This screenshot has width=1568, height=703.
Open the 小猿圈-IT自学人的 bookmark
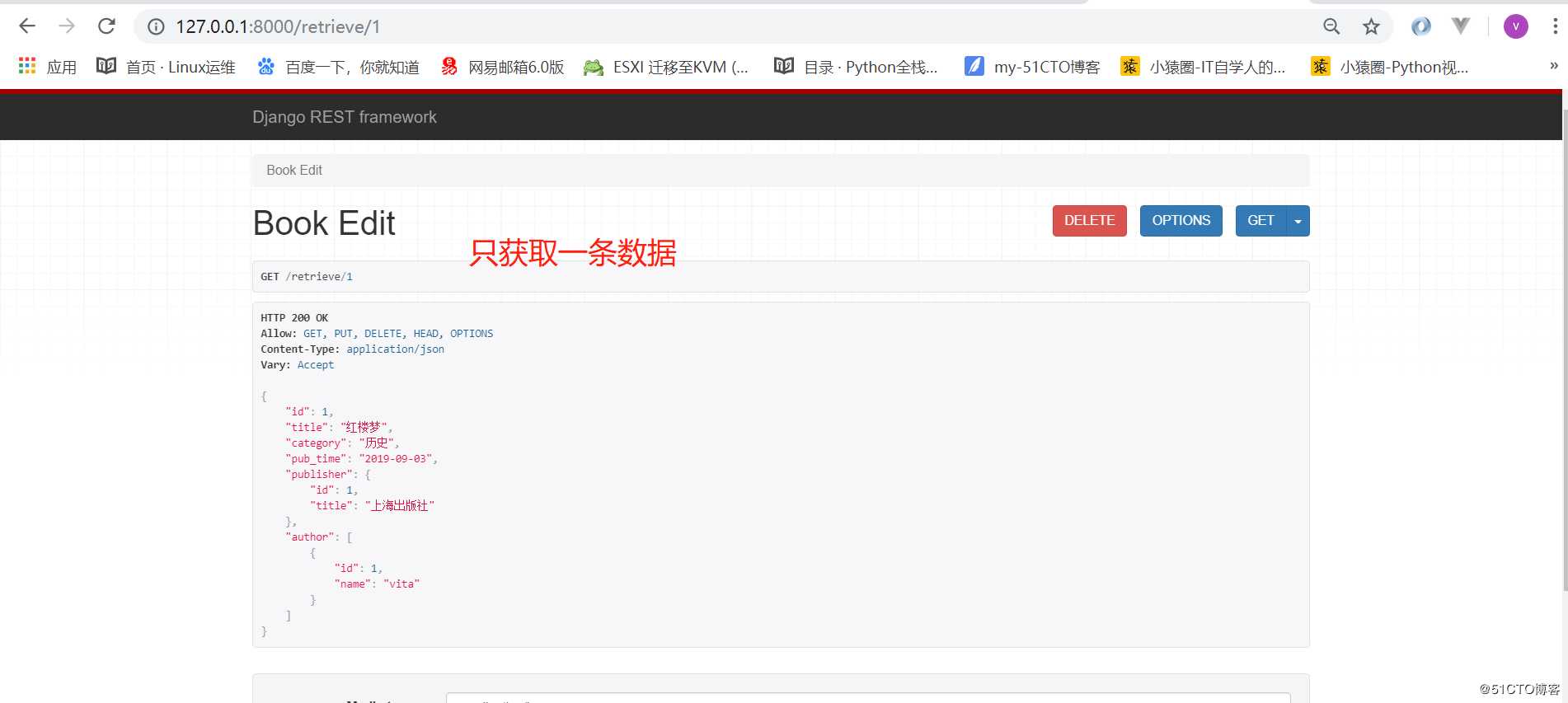(1203, 67)
